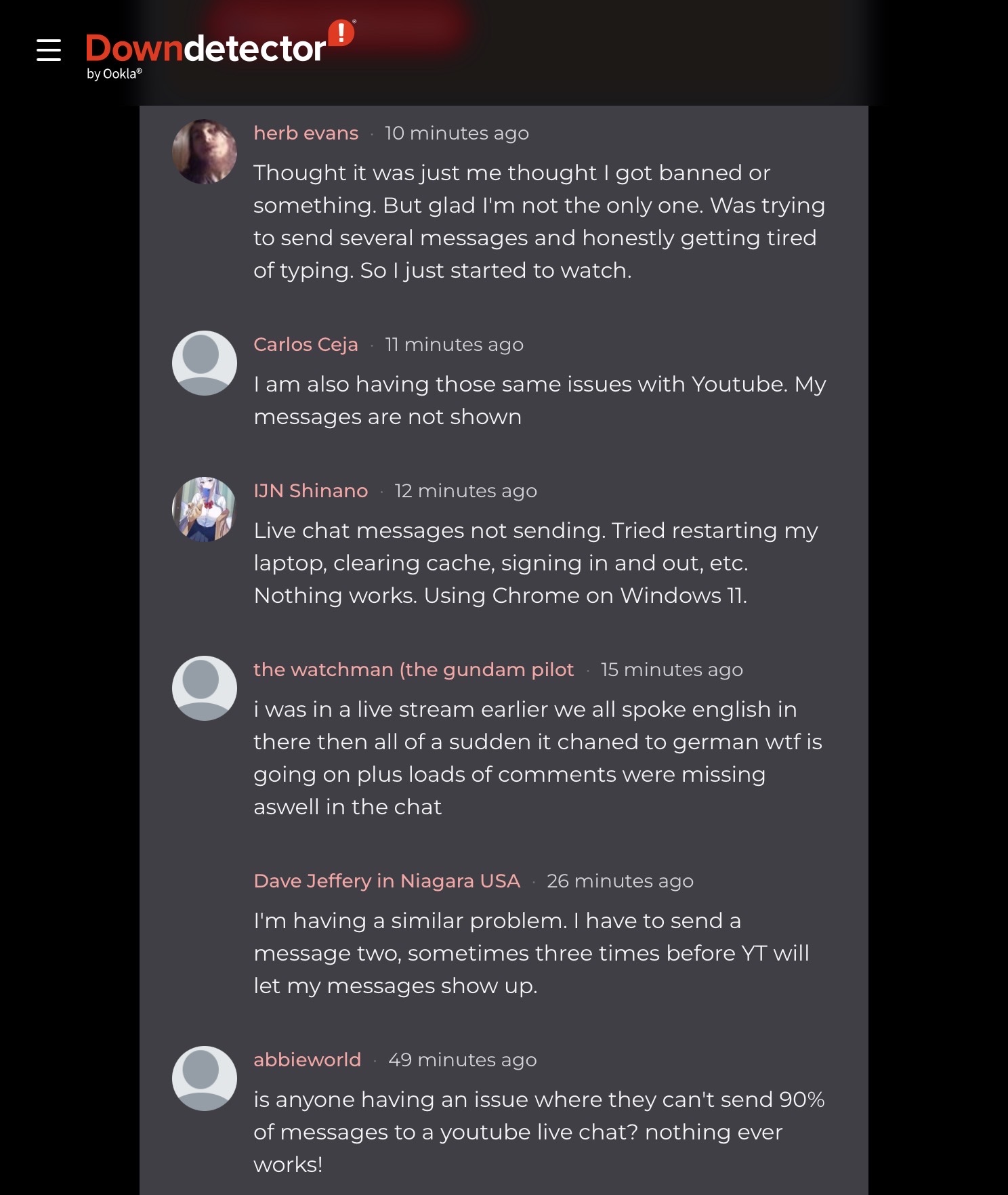Open the hamburger navigation menu
This screenshot has width=1008, height=1195.
tap(49, 50)
